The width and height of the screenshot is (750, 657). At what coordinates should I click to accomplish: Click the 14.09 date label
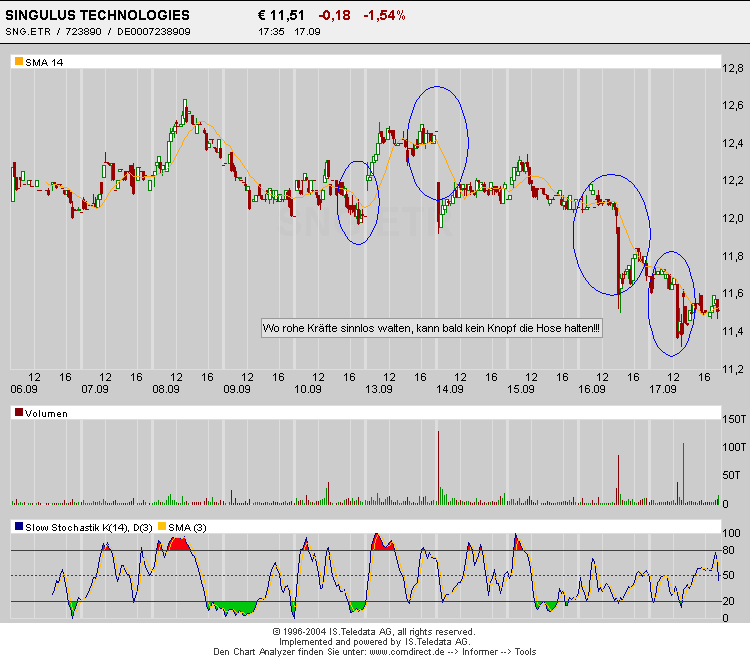450,389
